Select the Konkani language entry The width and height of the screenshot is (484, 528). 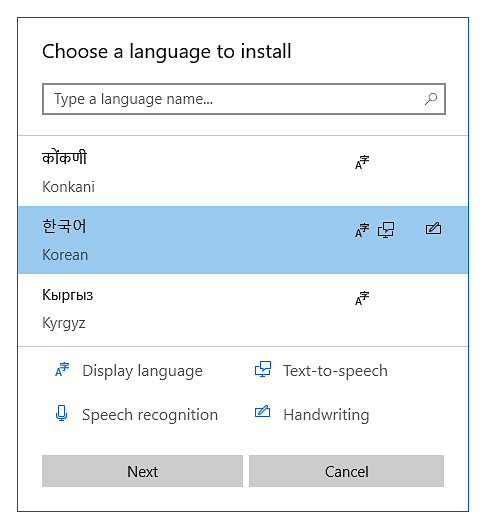(243, 172)
